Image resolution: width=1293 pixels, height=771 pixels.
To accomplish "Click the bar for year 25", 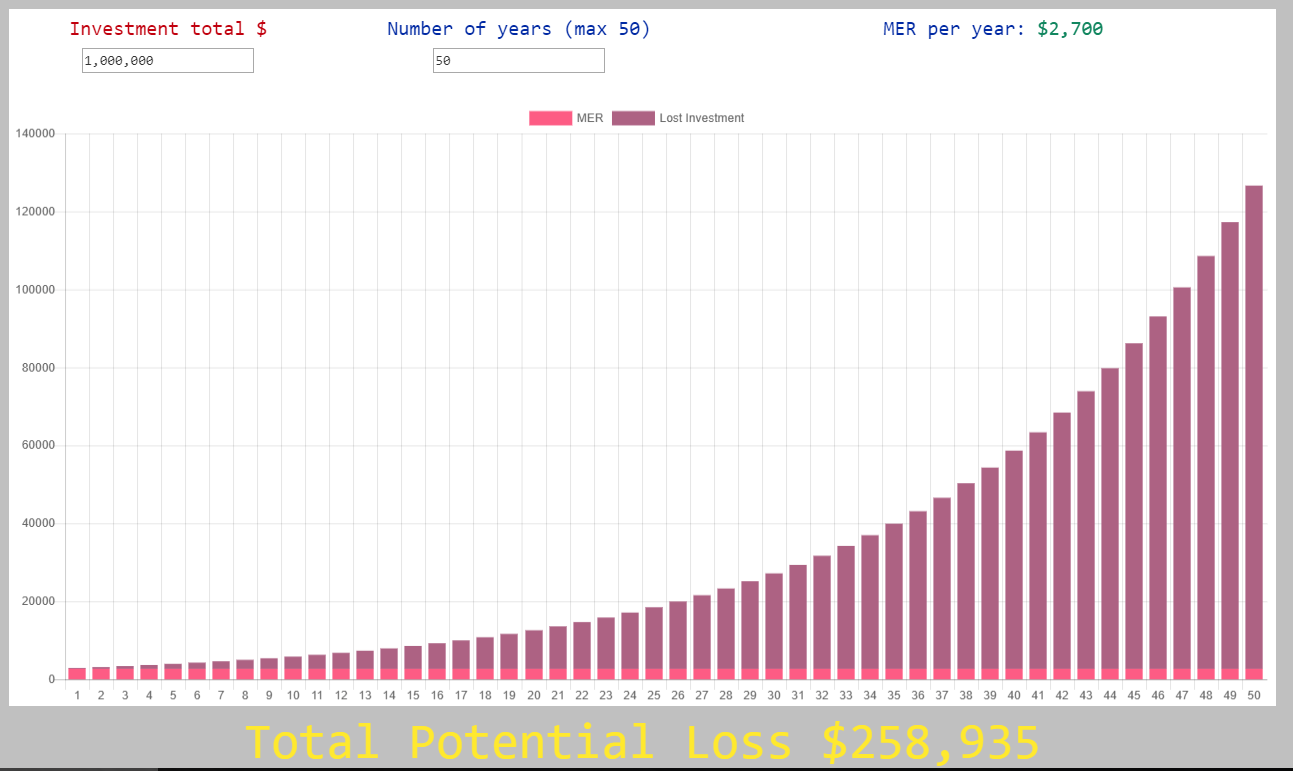I will point(654,643).
